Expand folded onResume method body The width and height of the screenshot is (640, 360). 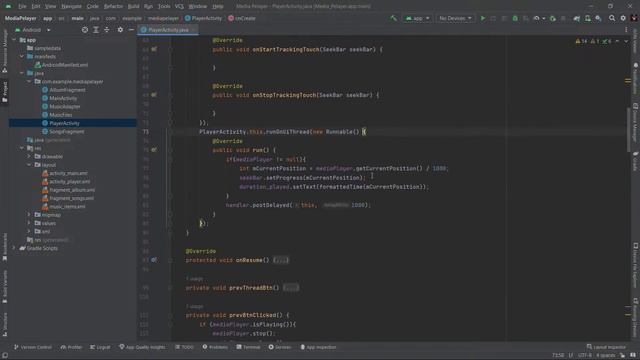281,260
